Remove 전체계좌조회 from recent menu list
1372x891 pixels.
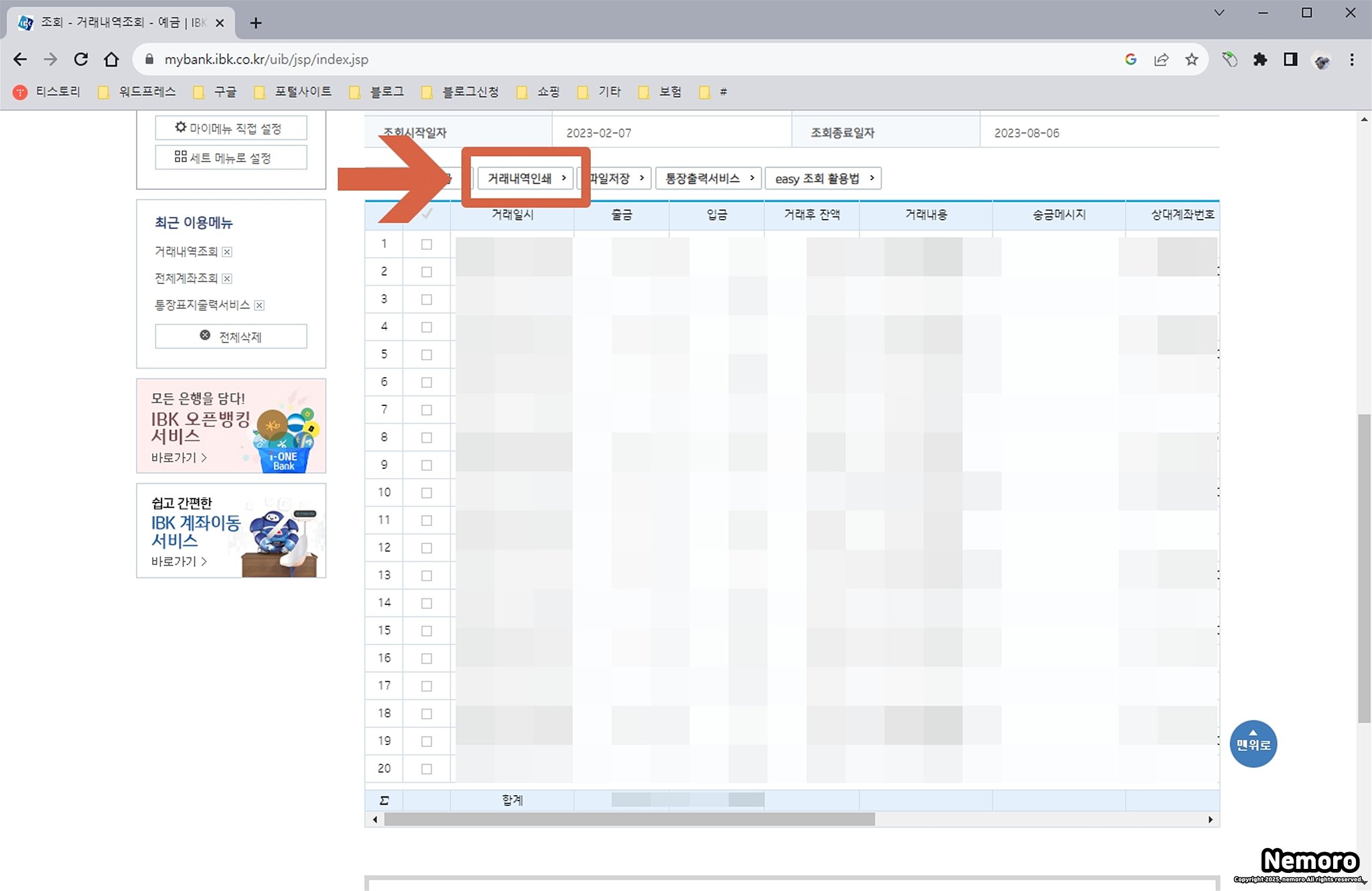coord(227,279)
